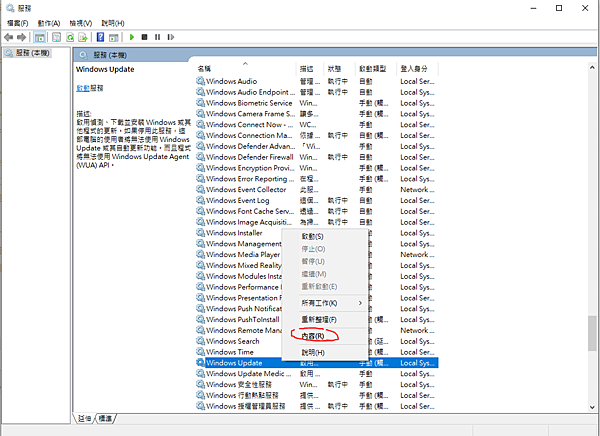Click the gear icon of Windows Defender Firewall

click(201, 157)
